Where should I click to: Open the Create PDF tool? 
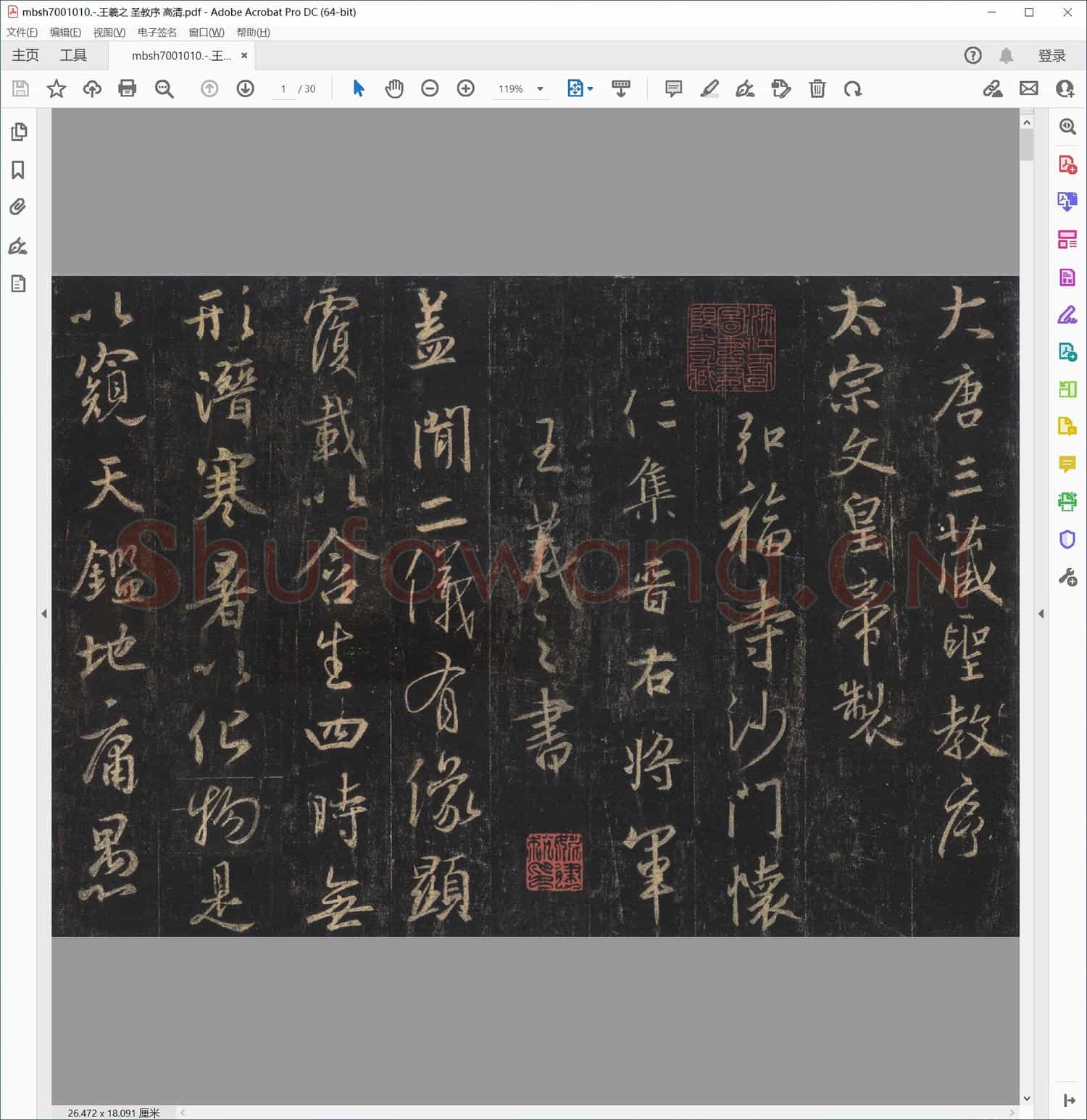(x=1067, y=164)
